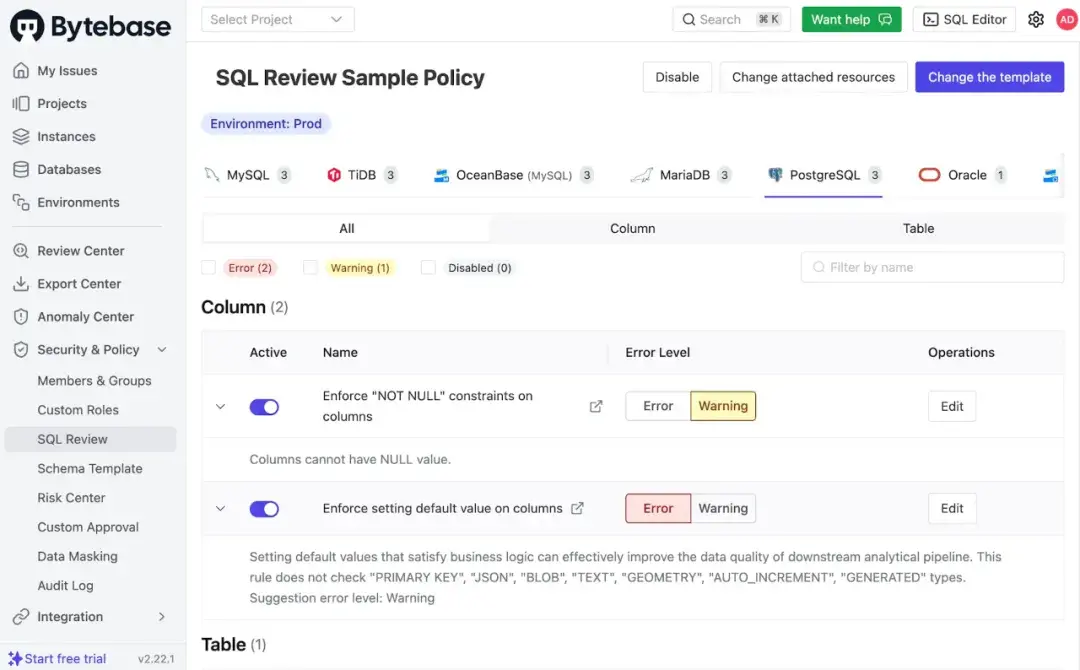Open the Anomaly Center
1080x670 pixels.
[x=83, y=316]
